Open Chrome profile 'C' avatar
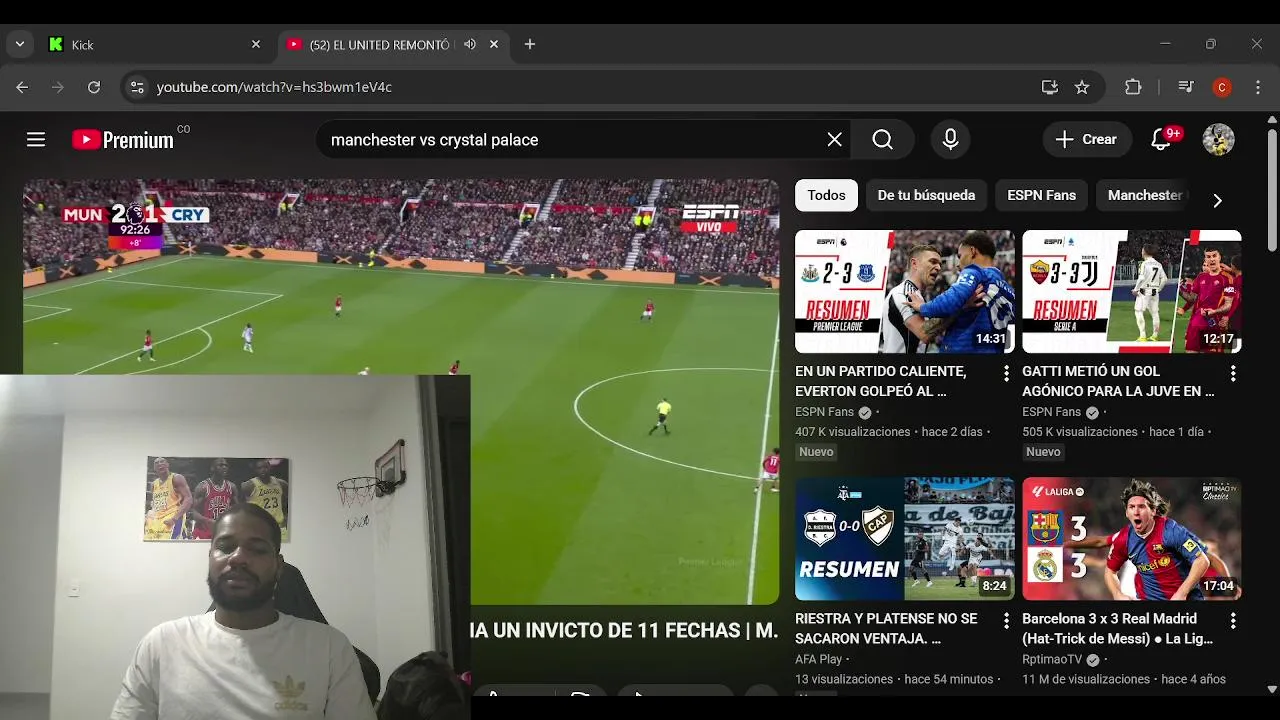Viewport: 1280px width, 720px height. (x=1222, y=87)
